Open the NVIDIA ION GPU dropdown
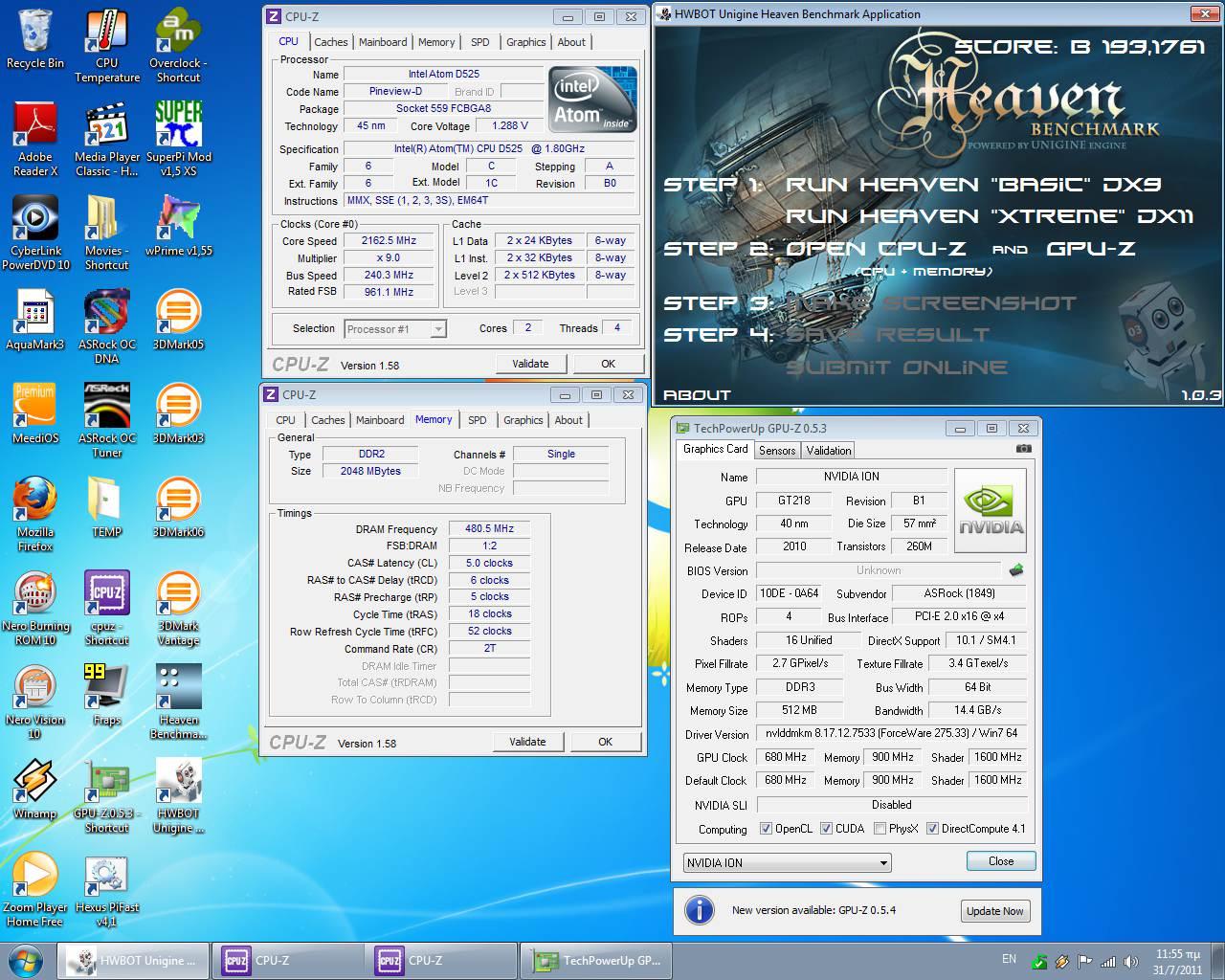Image resolution: width=1225 pixels, height=980 pixels. pyautogui.click(x=787, y=862)
